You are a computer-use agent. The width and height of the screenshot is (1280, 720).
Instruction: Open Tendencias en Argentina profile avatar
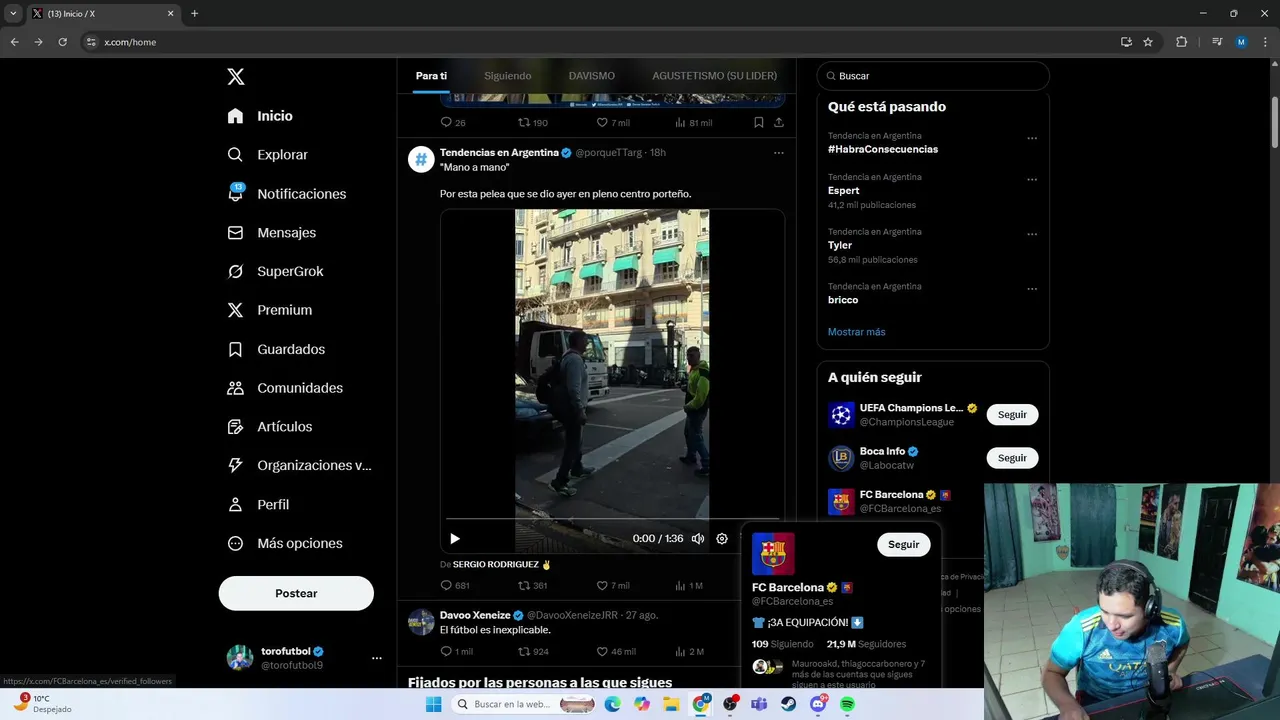(421, 159)
